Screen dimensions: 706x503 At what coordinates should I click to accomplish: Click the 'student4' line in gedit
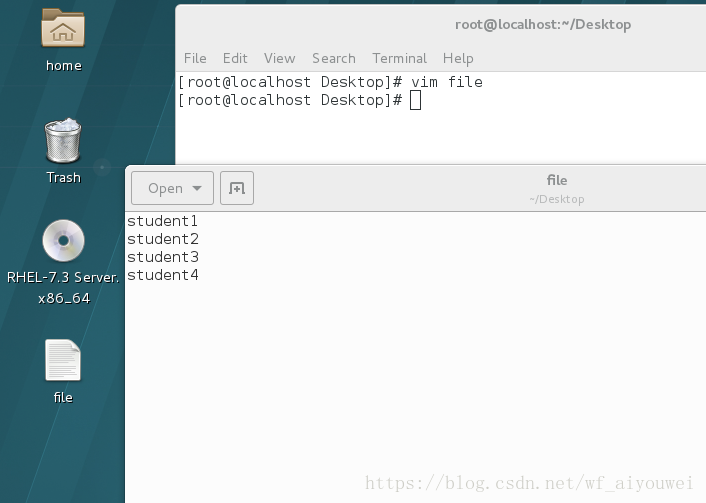pos(163,275)
